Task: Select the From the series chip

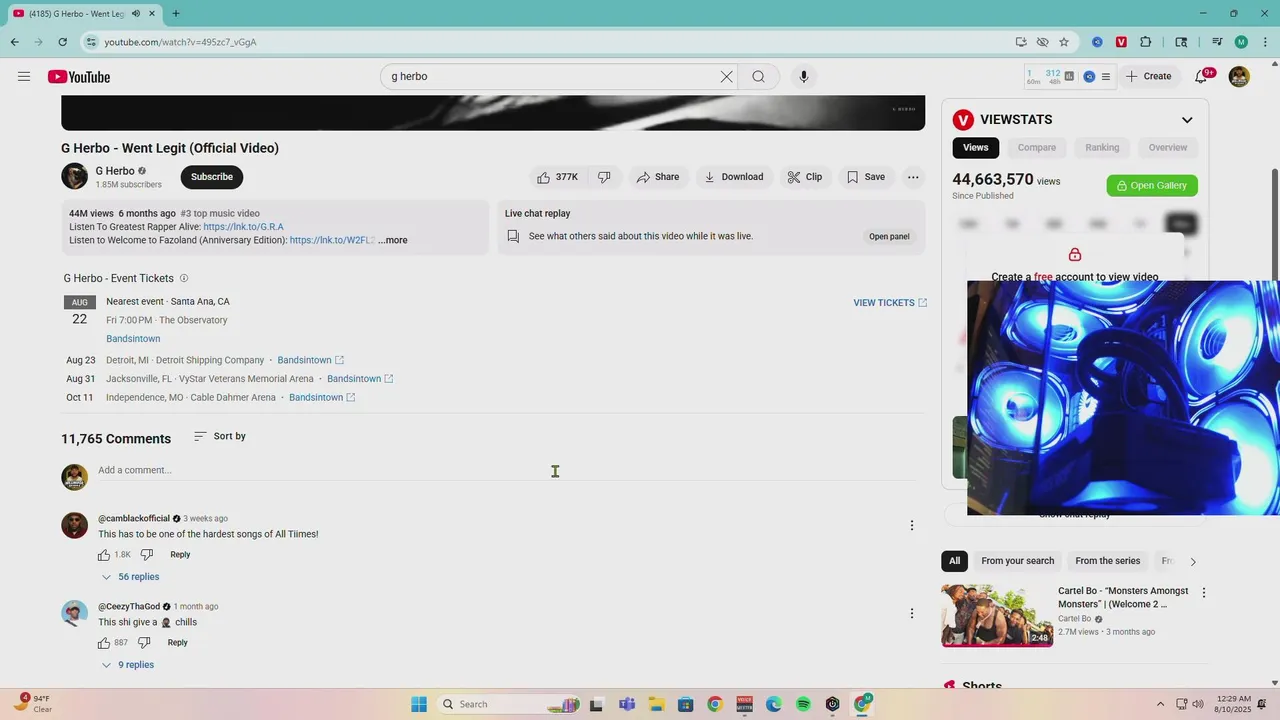Action: click(x=1107, y=561)
